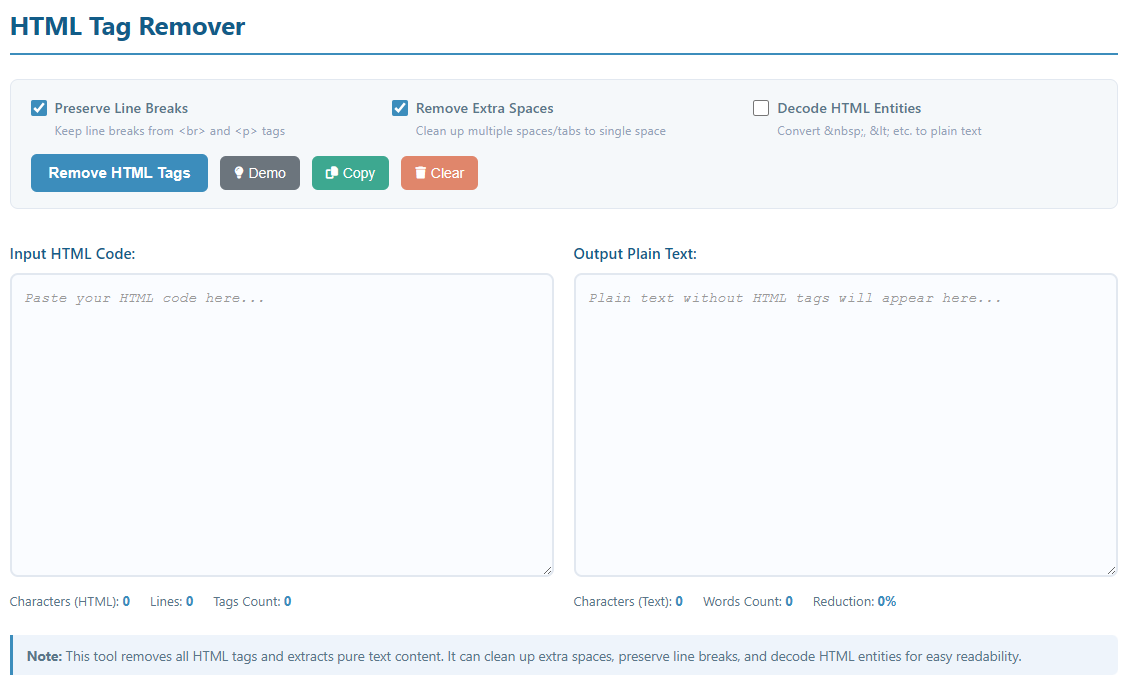Click the HTML Tag Remover page heading
Image resolution: width=1128 pixels, height=689 pixels.
[128, 27]
